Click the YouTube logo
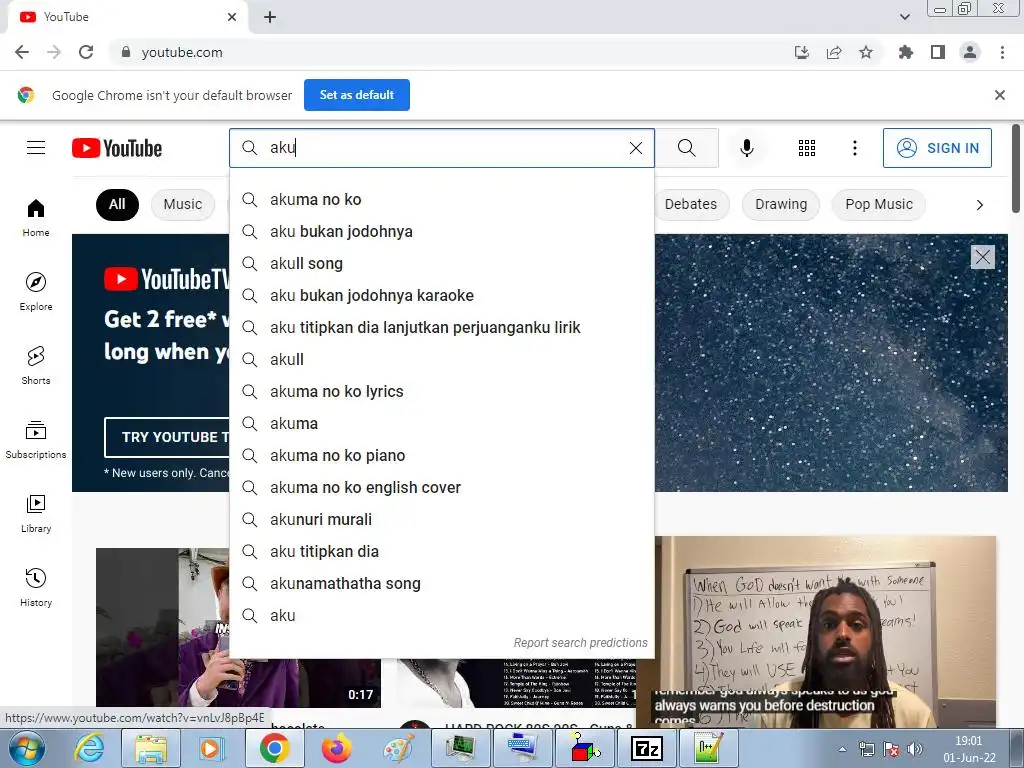1024x768 pixels. point(117,148)
